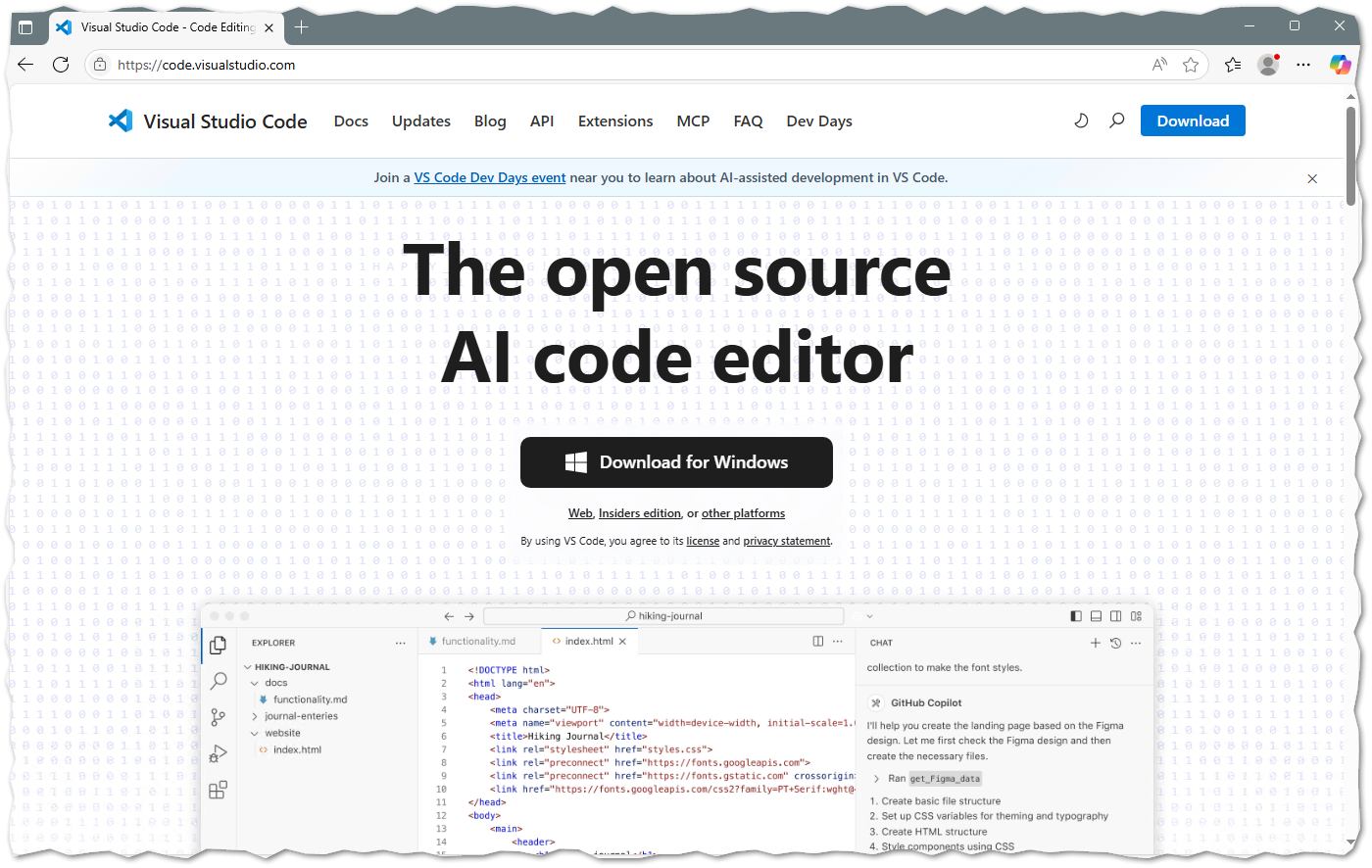The image size is (1372, 868).
Task: Open the site search magnifier icon
Action: [1116, 121]
